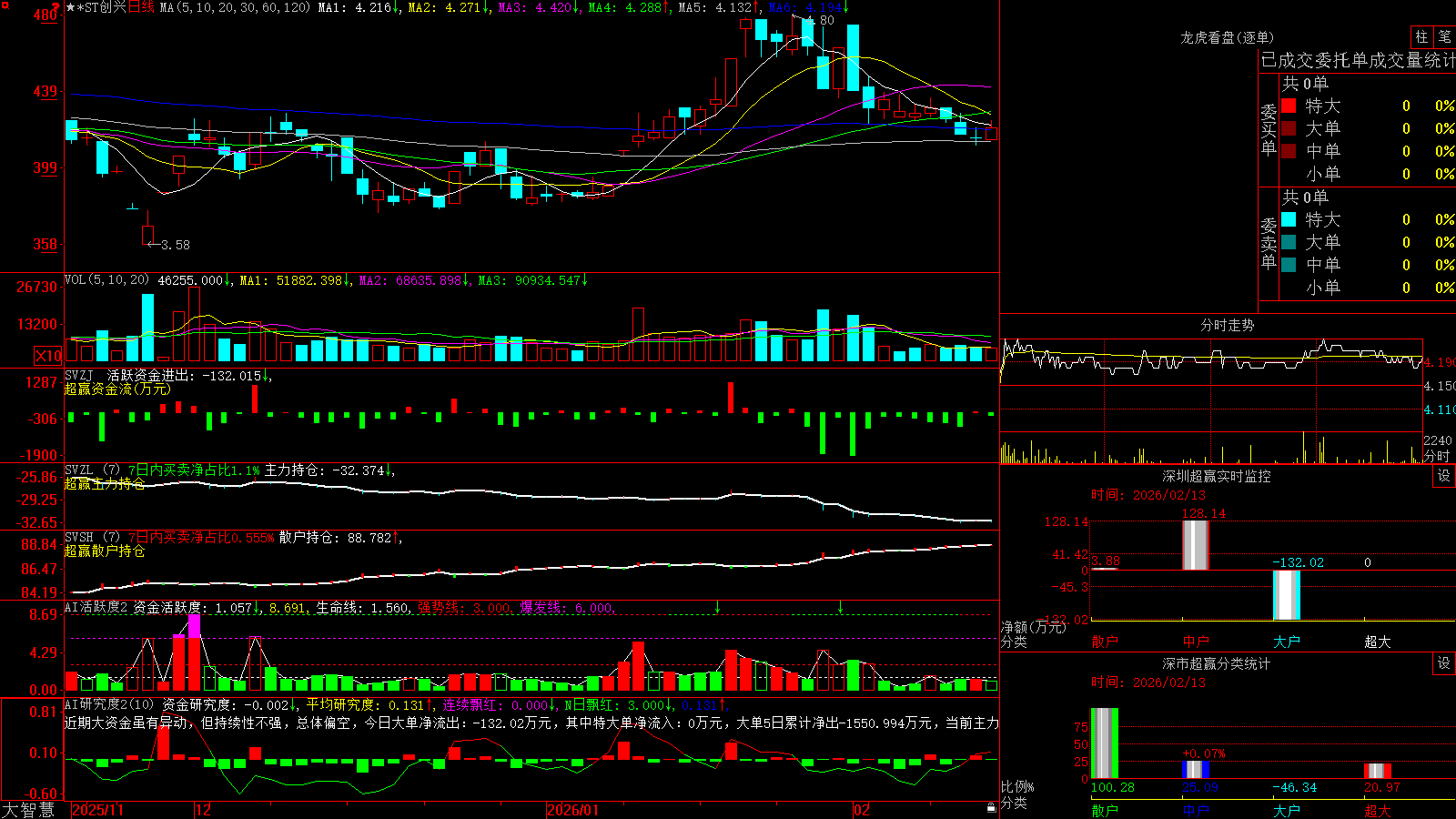Click the lock icon at bottom of chart
Image resolution: width=1456 pixels, height=819 pixels.
point(991,808)
